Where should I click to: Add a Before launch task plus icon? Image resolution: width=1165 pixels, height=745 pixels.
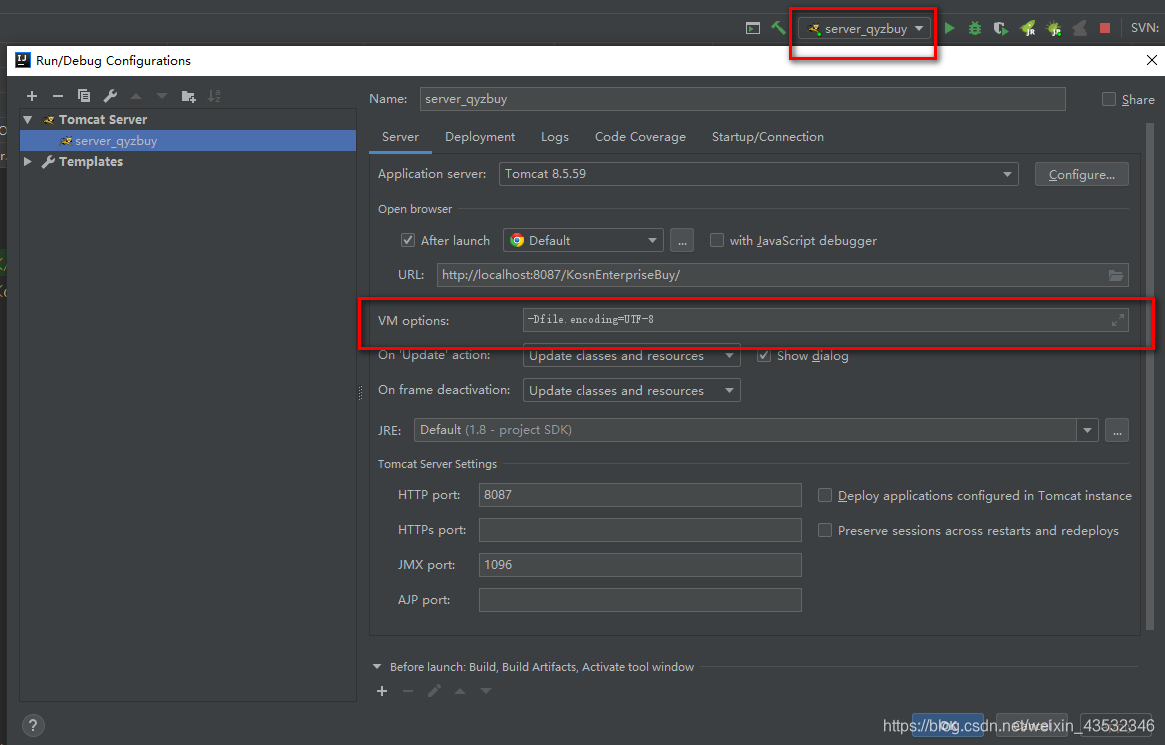coord(382,691)
